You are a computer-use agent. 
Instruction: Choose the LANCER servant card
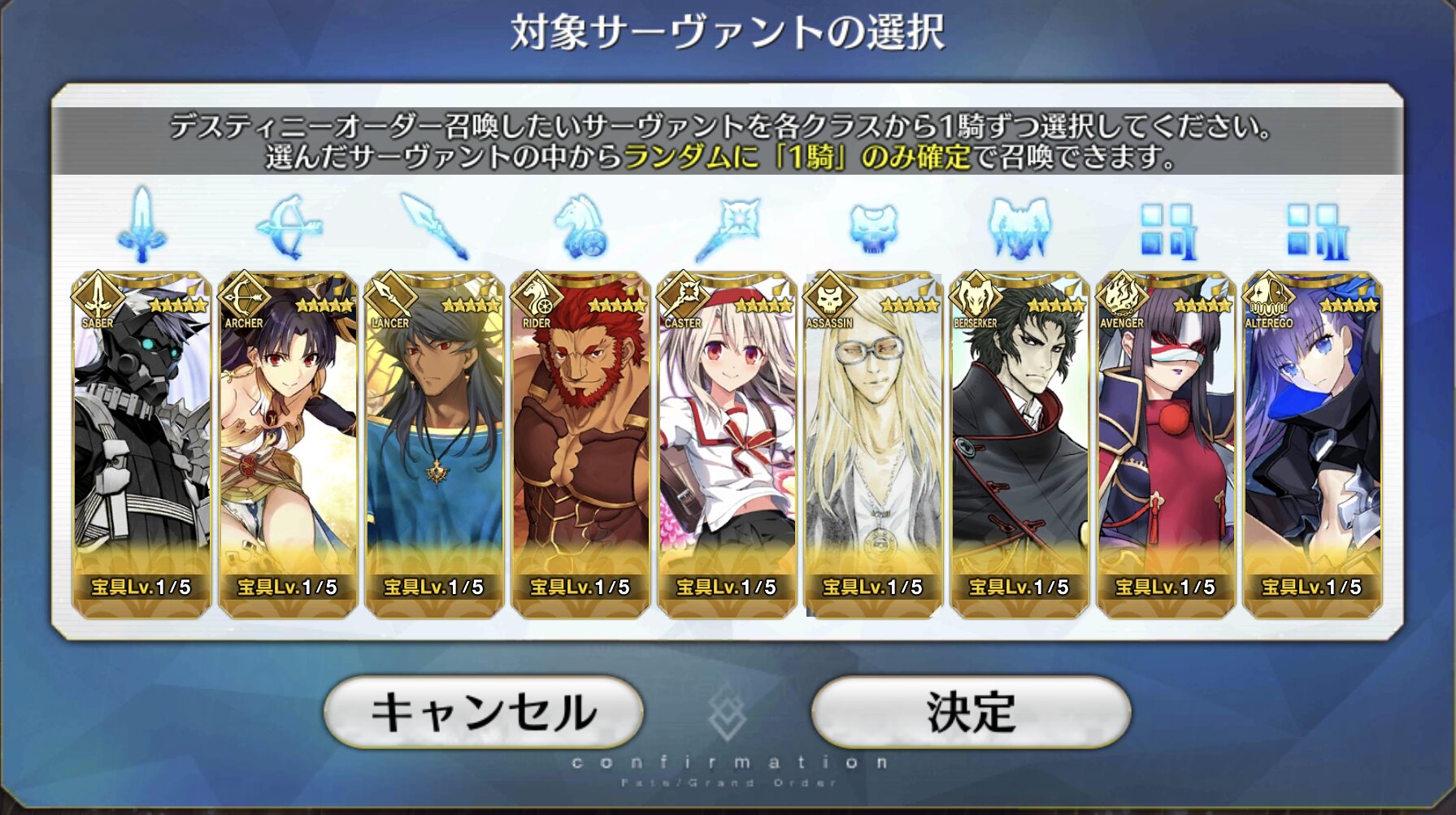point(434,444)
